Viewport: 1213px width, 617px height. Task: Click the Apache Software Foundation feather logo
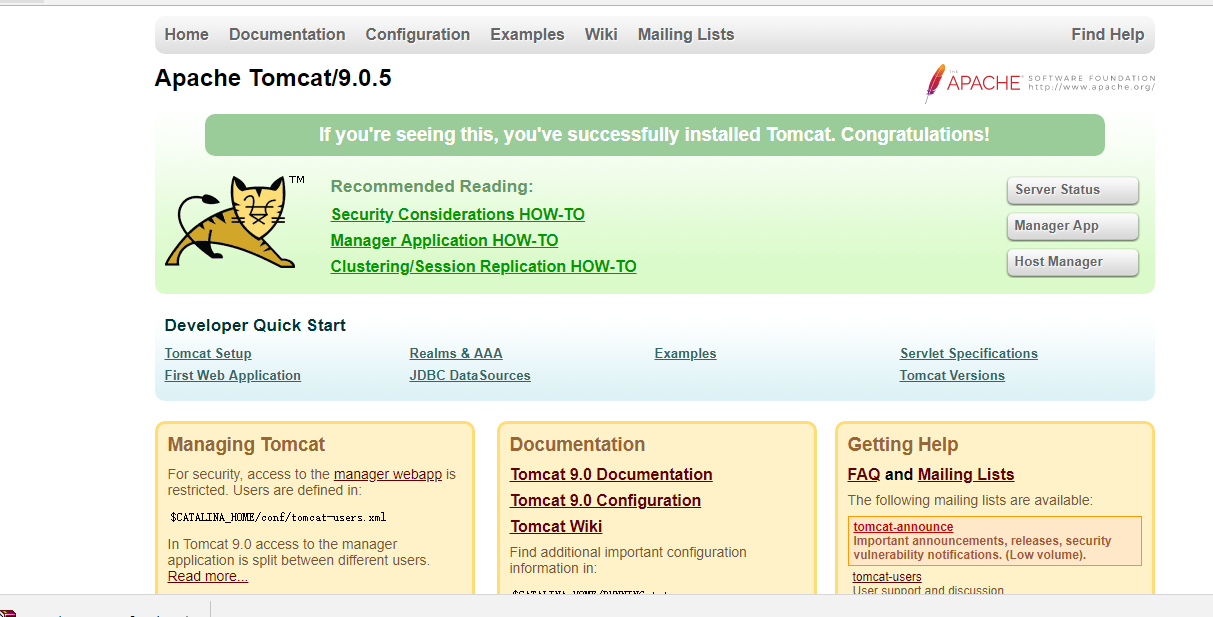[1039, 83]
